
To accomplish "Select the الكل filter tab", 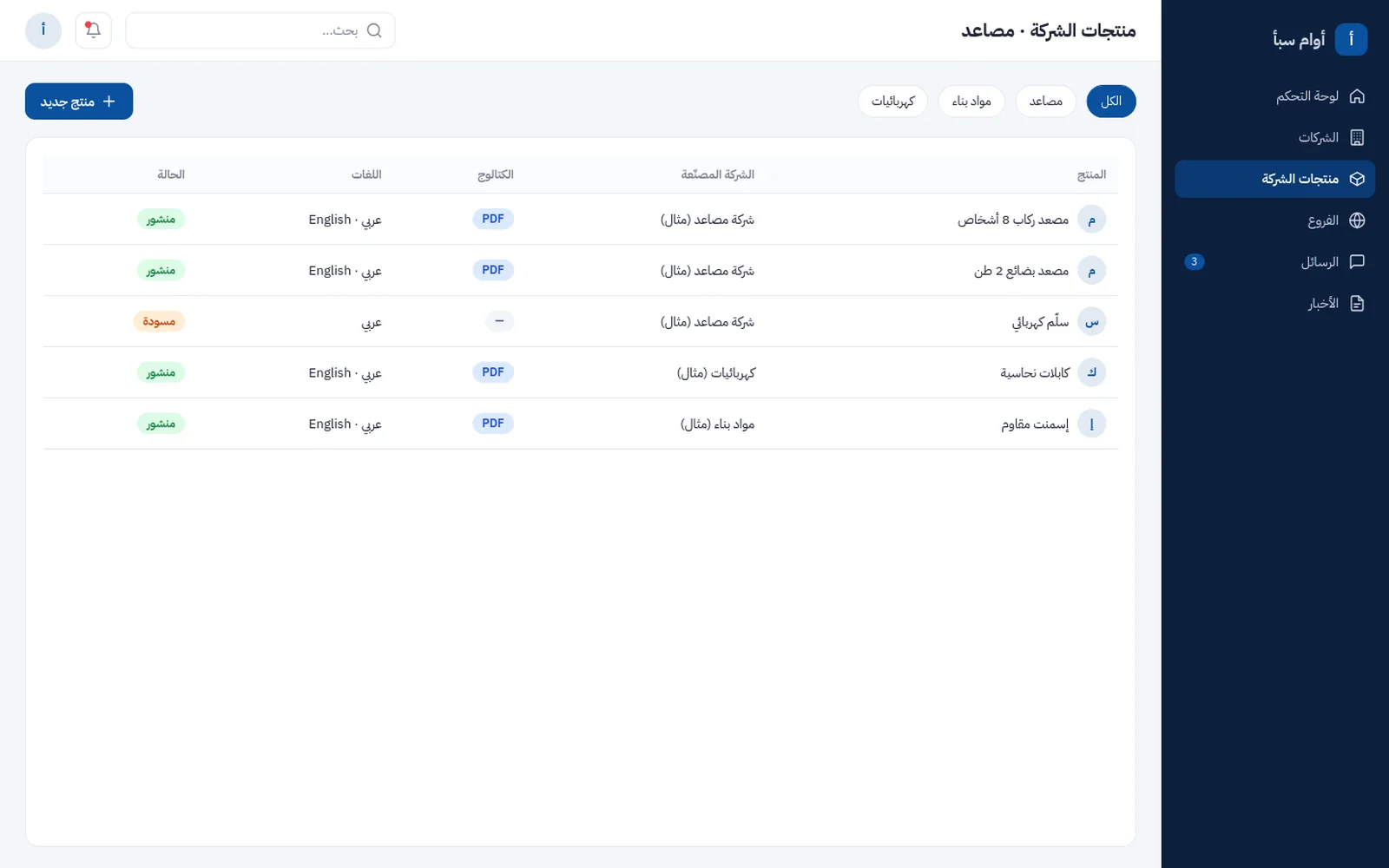I will point(1111,102).
